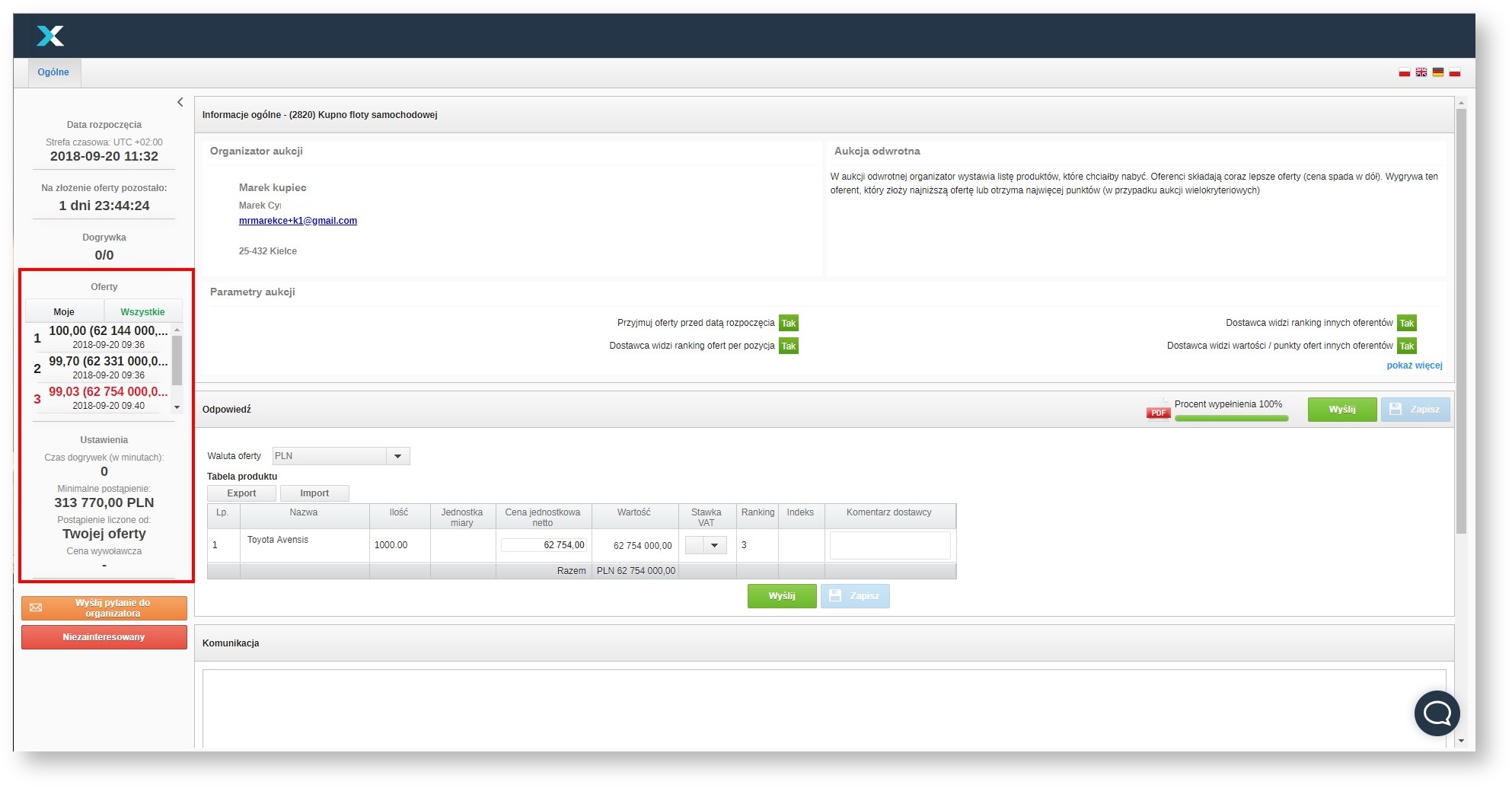
Task: Click the pokaż więcej link
Action: [x=1414, y=365]
